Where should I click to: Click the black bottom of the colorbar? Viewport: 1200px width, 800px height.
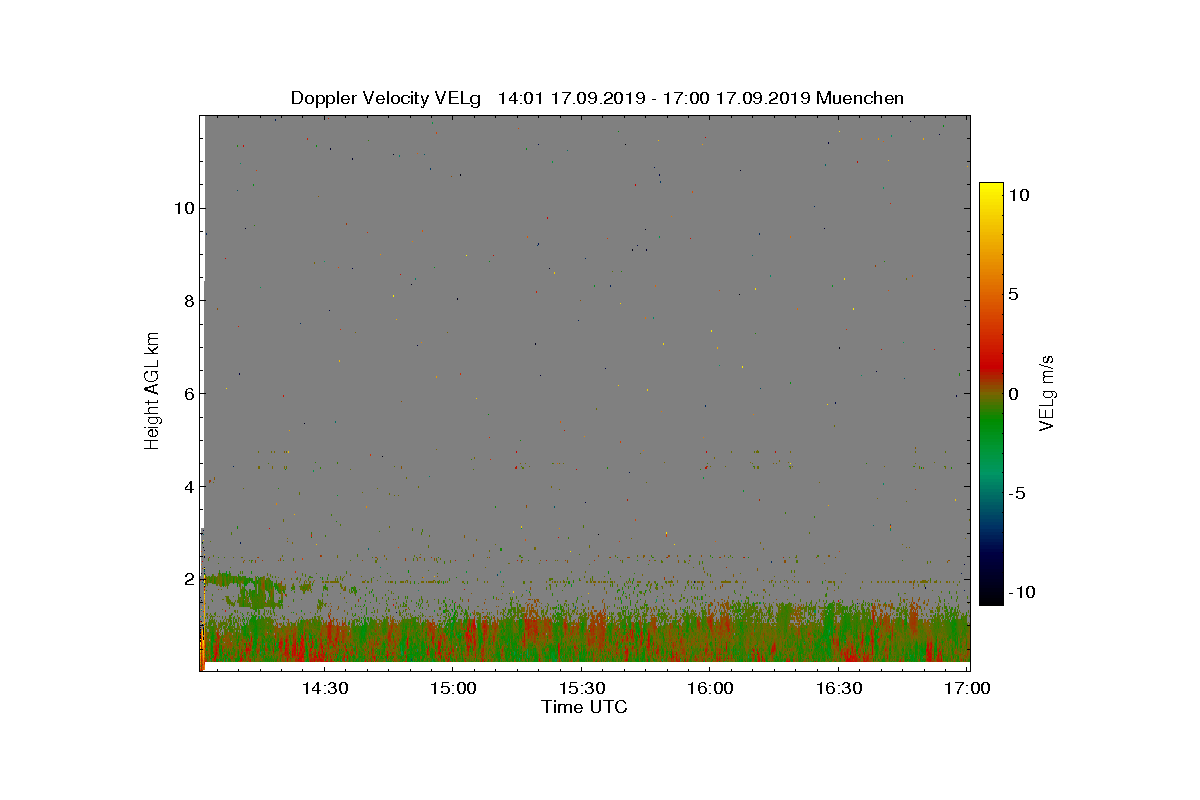point(991,596)
